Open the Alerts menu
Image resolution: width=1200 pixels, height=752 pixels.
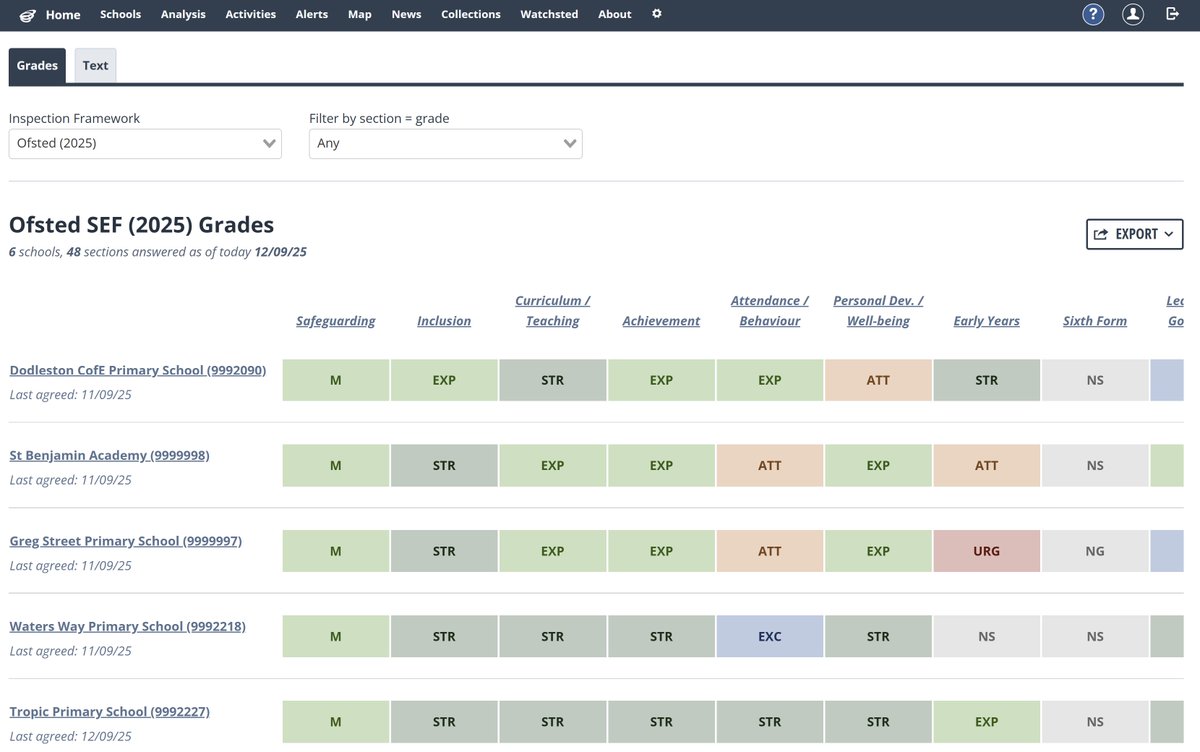[312, 14]
